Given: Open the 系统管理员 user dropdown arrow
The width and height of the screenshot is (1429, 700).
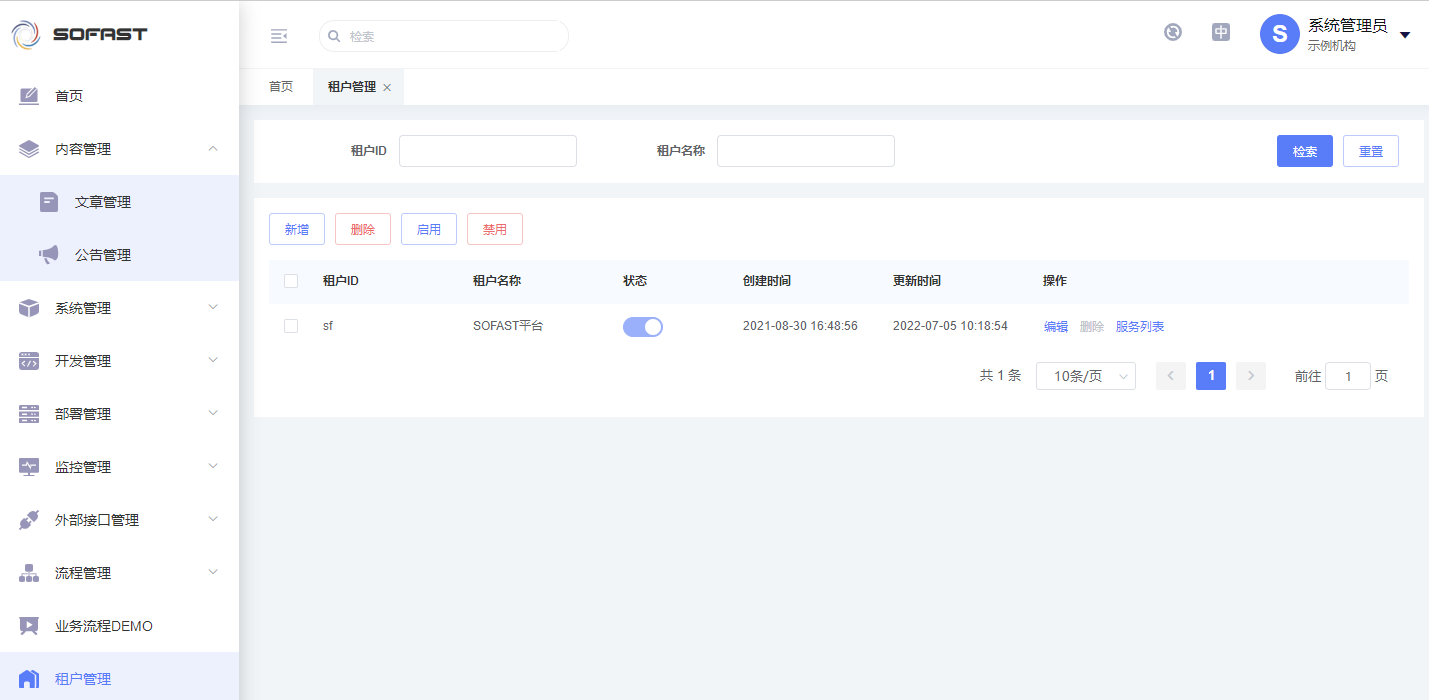Looking at the screenshot, I should click(1405, 35).
